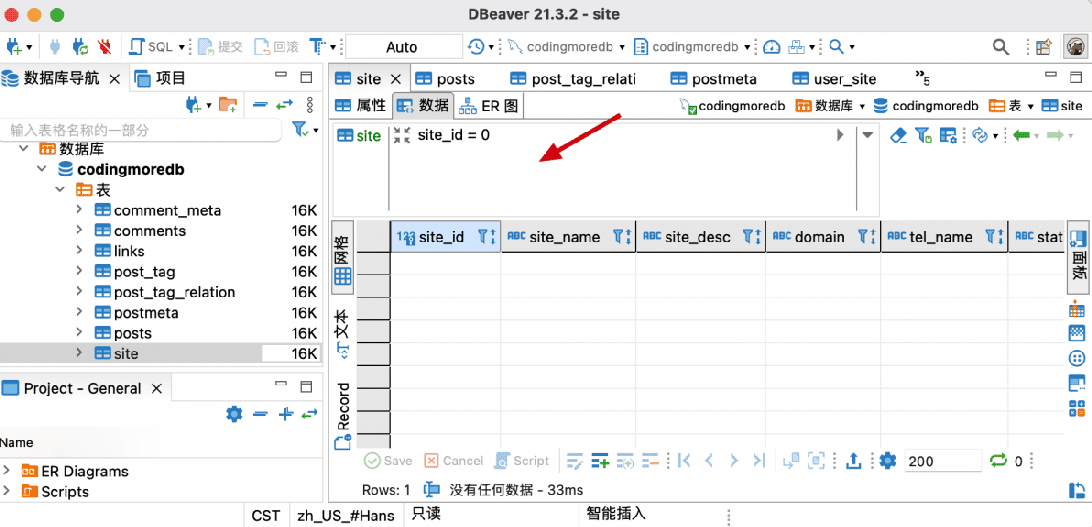Open the ER 图 tab
Screen dimensions: 1092x527
pos(489,106)
